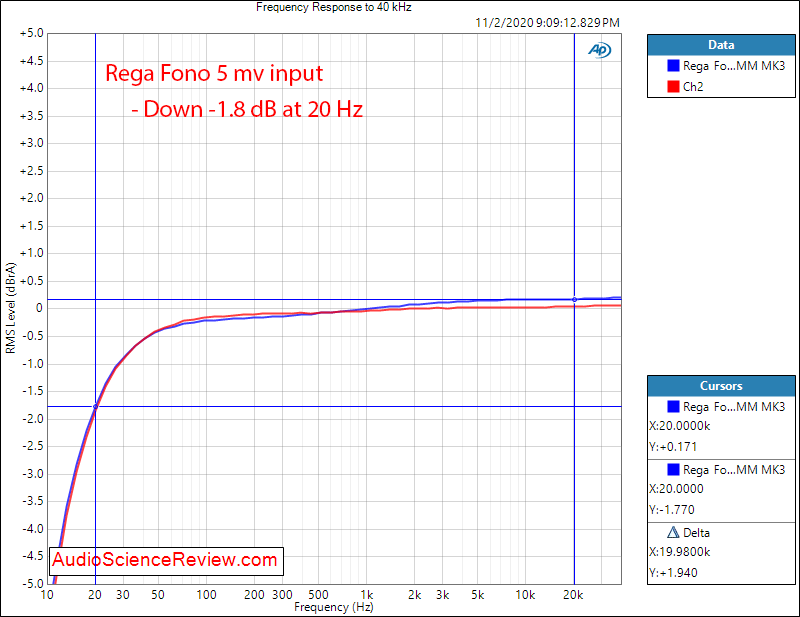Select the Ch2 trace label in Data legend
The image size is (800, 617).
[x=693, y=87]
